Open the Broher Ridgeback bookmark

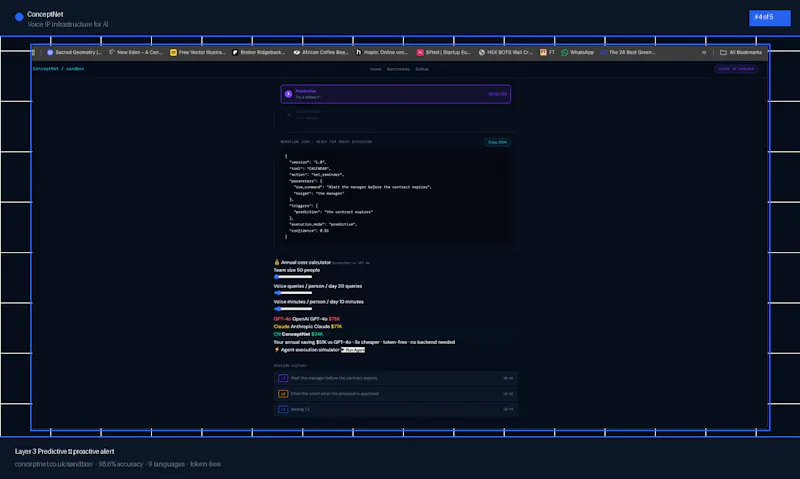(x=259, y=52)
